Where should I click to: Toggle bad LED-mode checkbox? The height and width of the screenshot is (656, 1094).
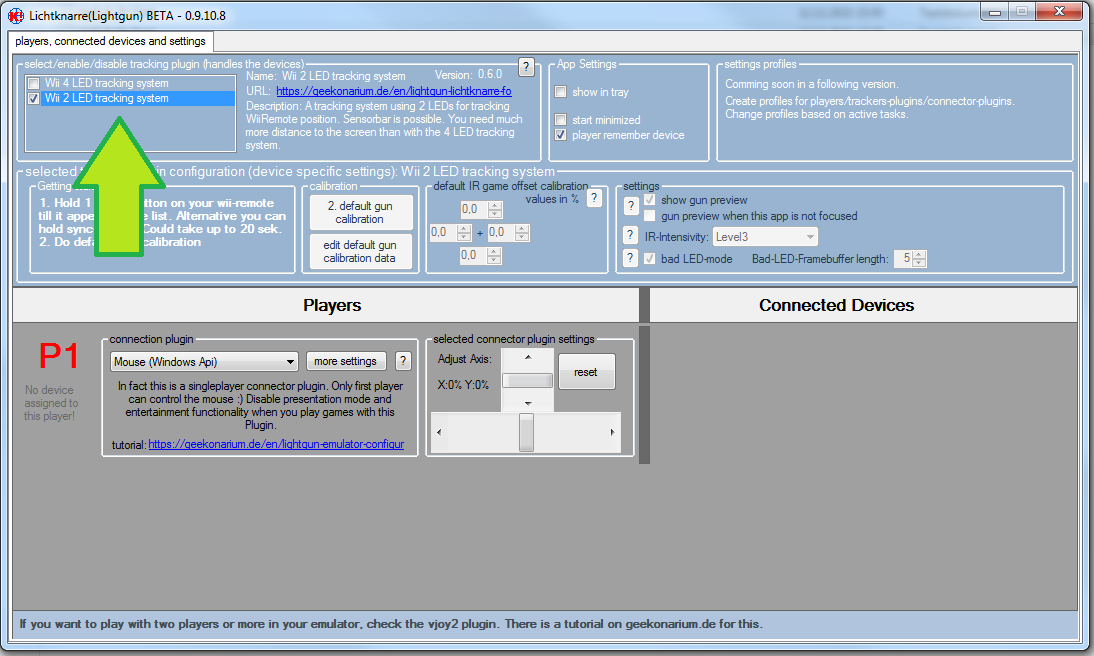tap(650, 259)
